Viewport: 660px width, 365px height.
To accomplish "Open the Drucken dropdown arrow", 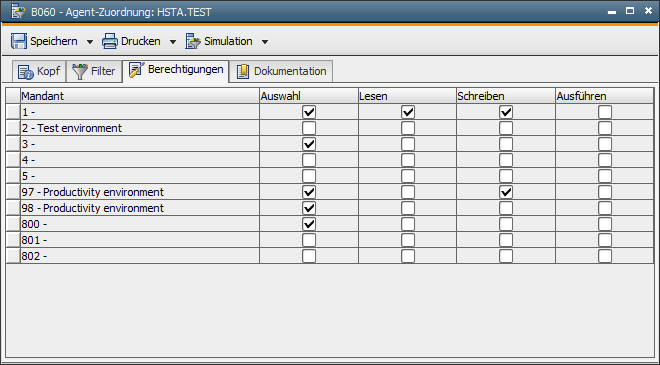I will click(173, 42).
